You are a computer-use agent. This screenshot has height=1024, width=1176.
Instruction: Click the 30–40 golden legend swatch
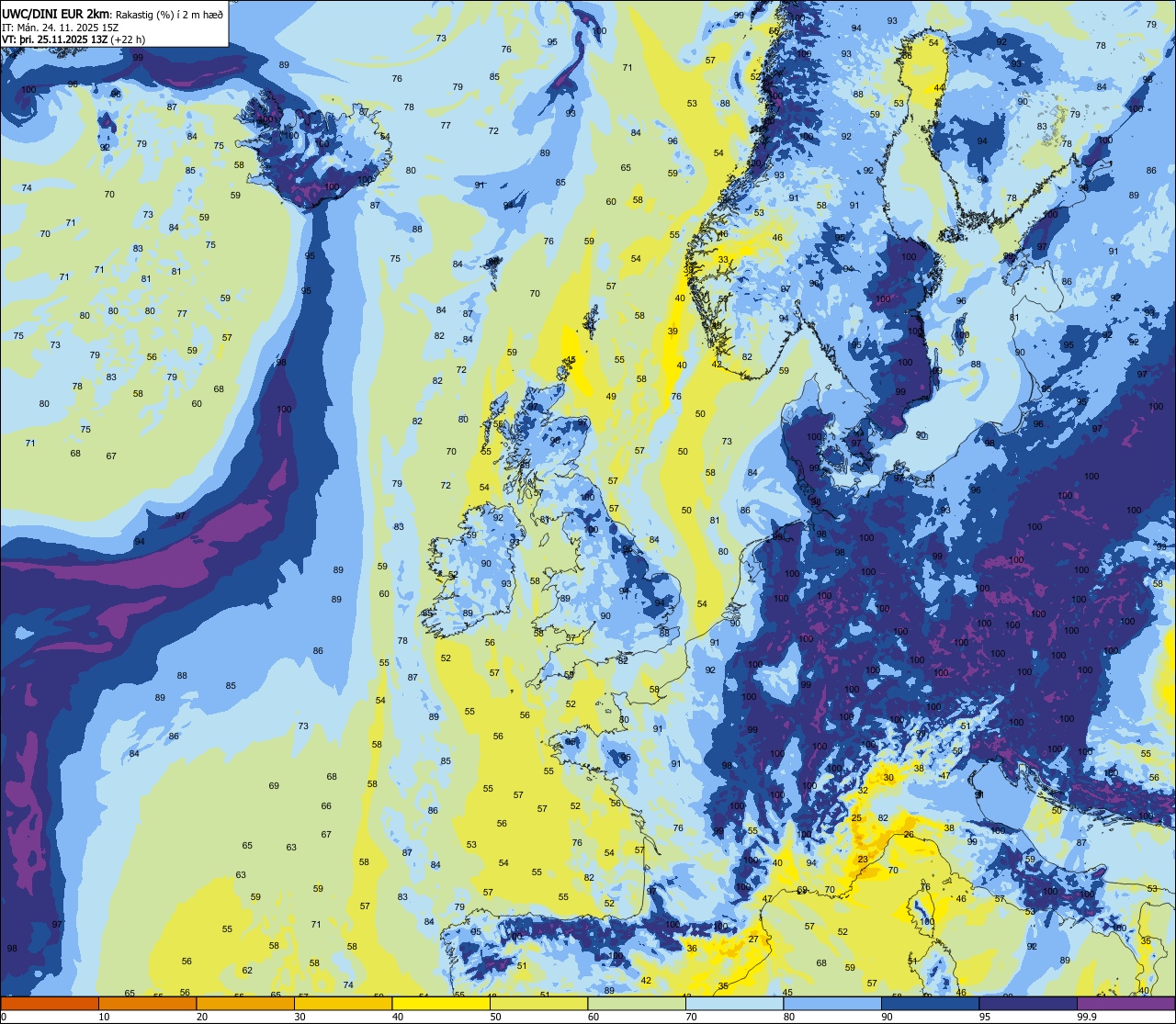[x=343, y=1003]
